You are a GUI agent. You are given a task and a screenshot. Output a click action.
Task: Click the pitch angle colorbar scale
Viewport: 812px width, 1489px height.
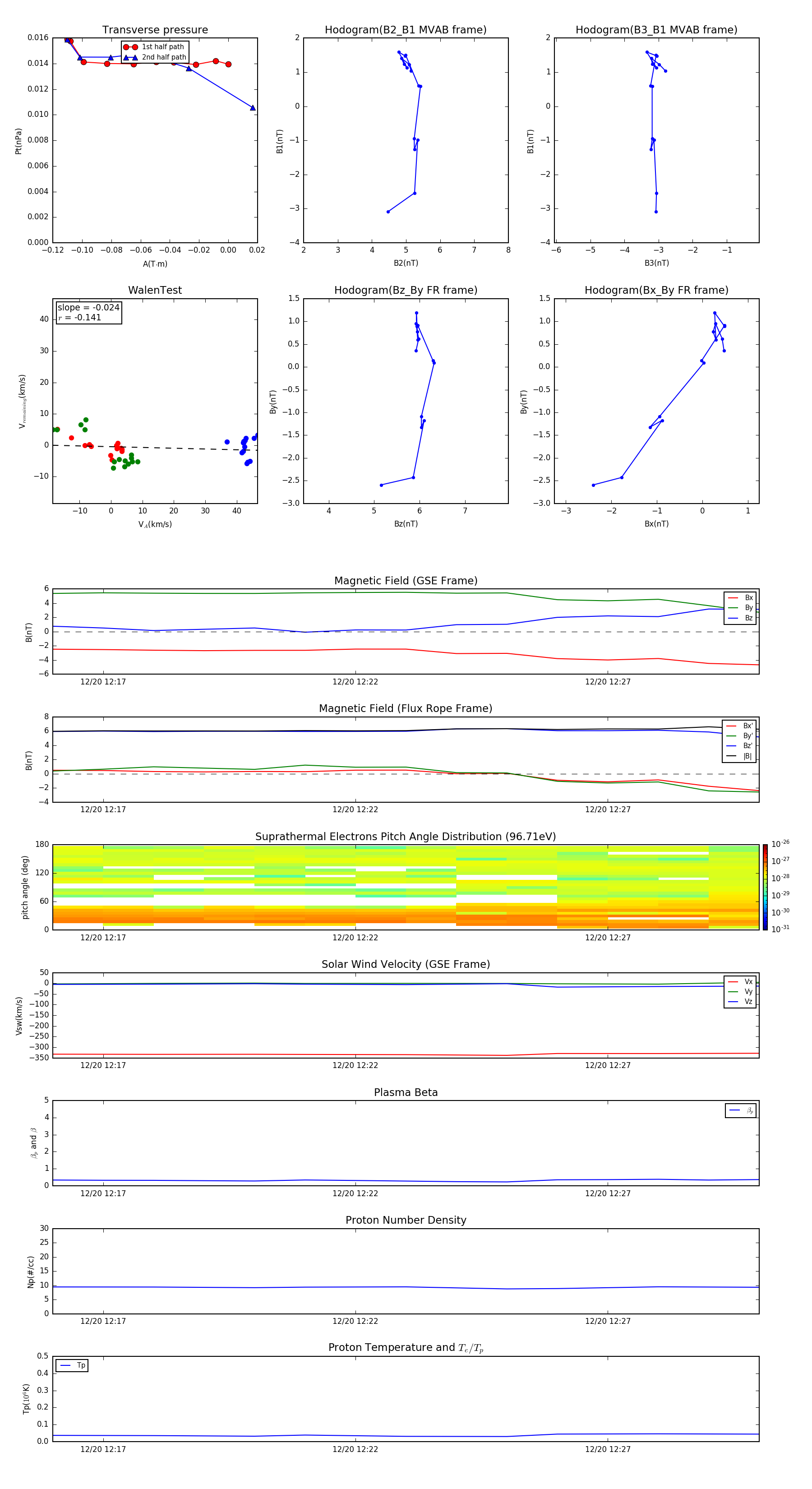(765, 887)
